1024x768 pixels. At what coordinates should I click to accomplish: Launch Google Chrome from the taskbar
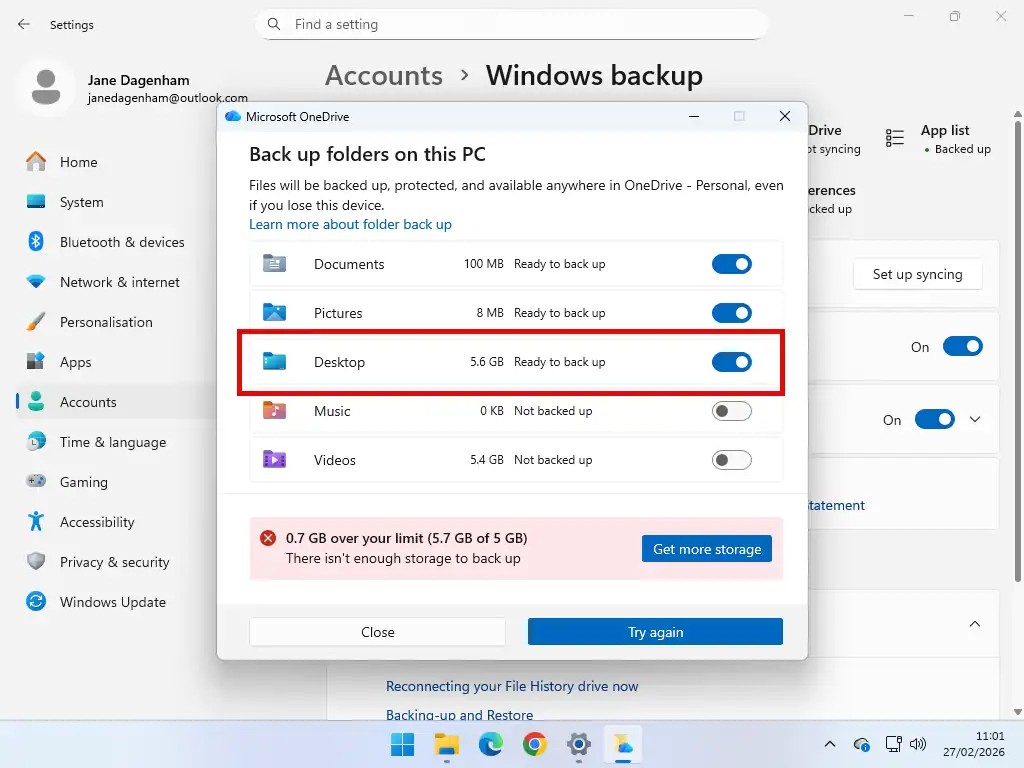pos(534,744)
